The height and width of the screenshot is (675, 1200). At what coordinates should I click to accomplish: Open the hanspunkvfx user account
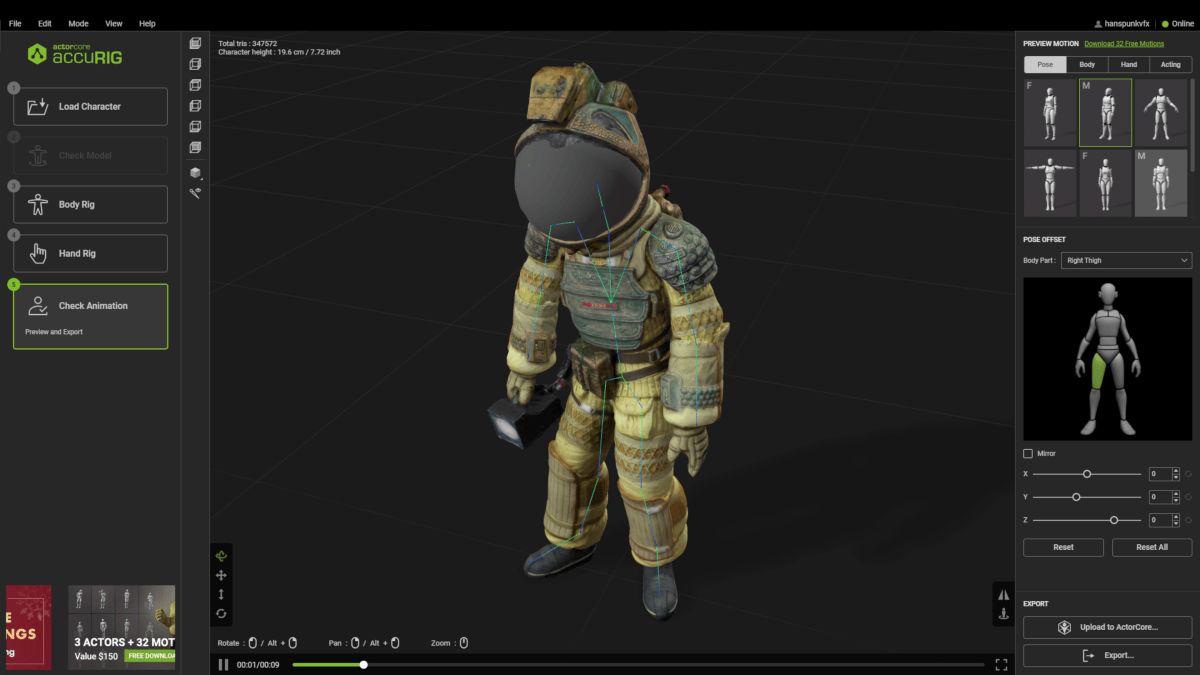point(1123,23)
